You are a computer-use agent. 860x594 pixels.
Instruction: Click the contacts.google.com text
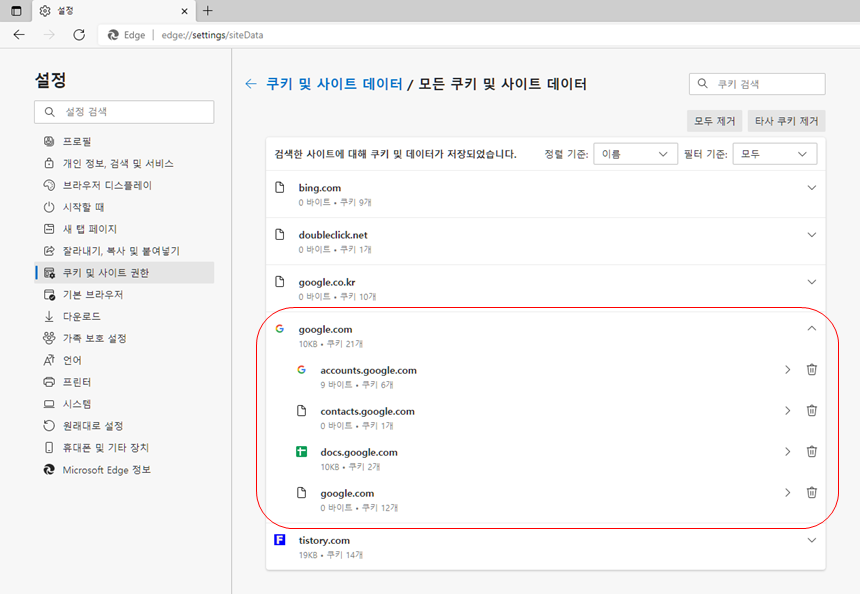tap(367, 411)
